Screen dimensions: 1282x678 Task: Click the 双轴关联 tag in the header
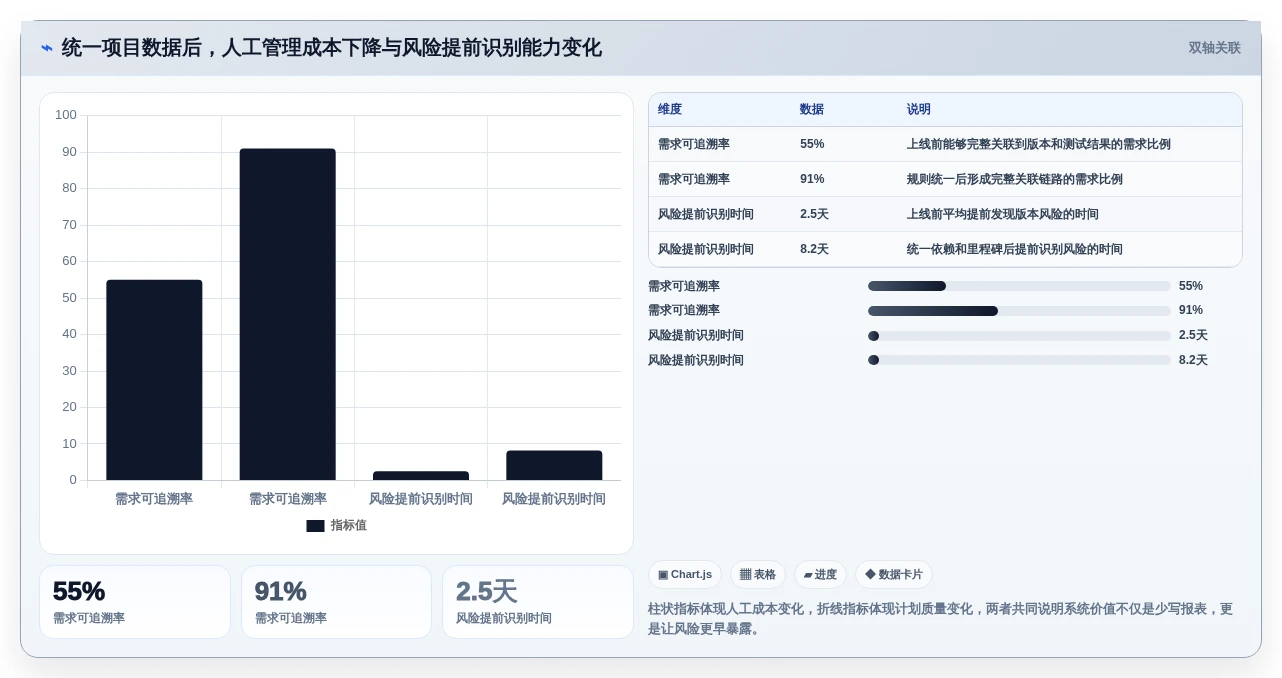1214,48
